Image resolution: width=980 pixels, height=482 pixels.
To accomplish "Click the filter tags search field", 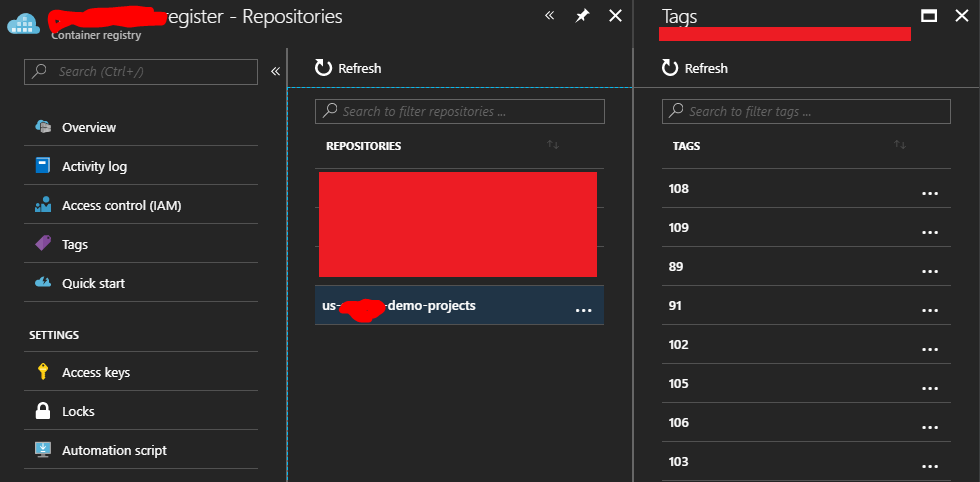I will 806,111.
